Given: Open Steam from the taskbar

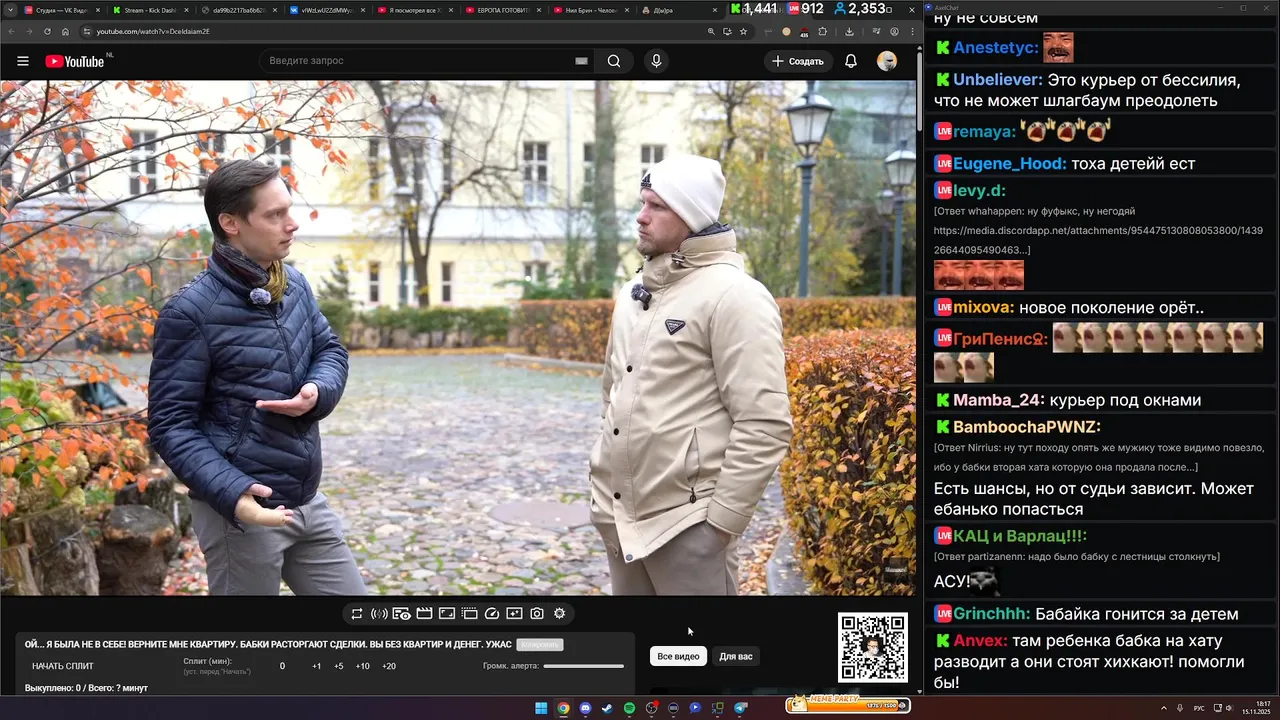Looking at the screenshot, I should click(x=607, y=708).
